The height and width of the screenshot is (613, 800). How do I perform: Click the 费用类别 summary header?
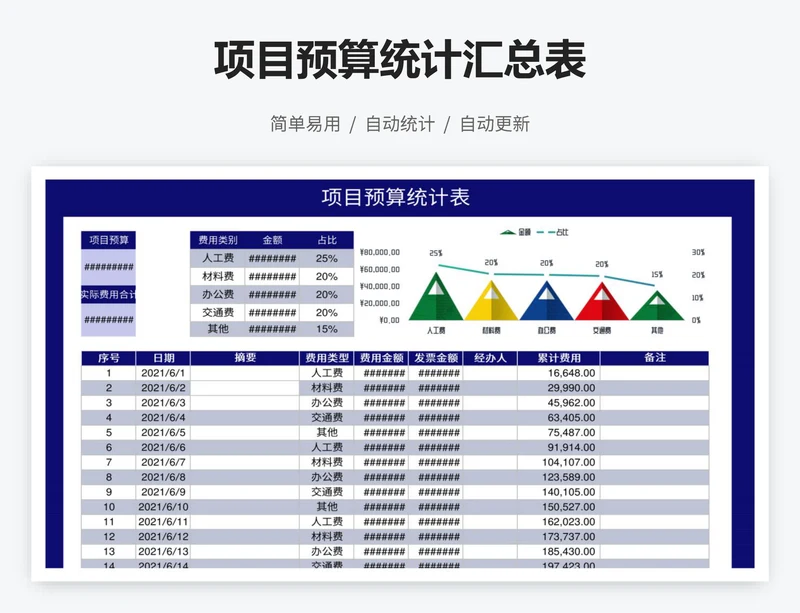click(x=218, y=240)
